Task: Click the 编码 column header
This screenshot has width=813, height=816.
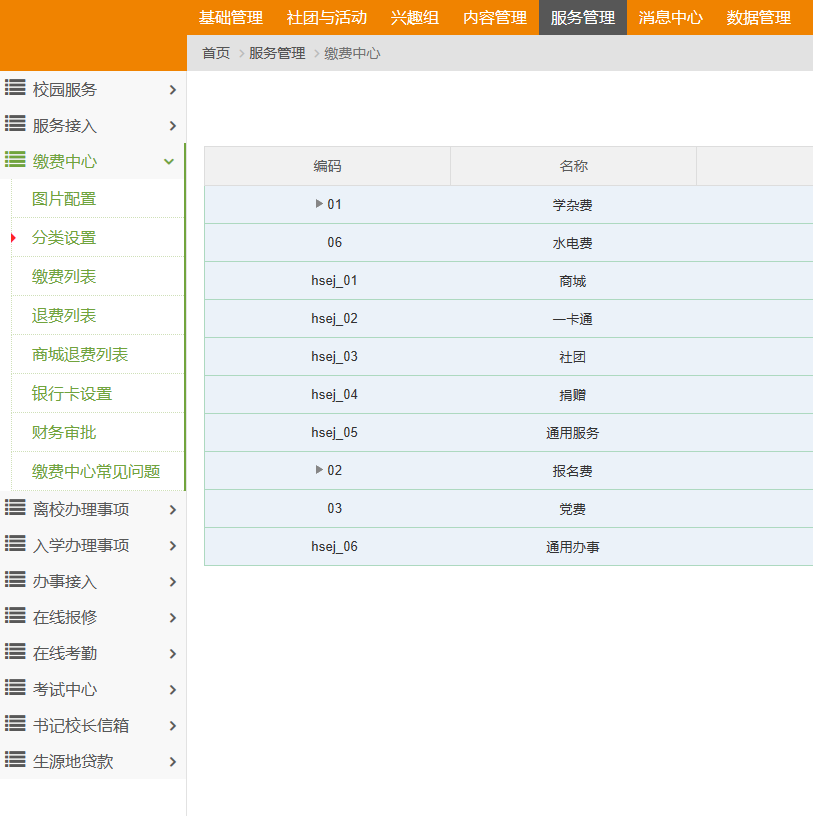Action: (327, 166)
